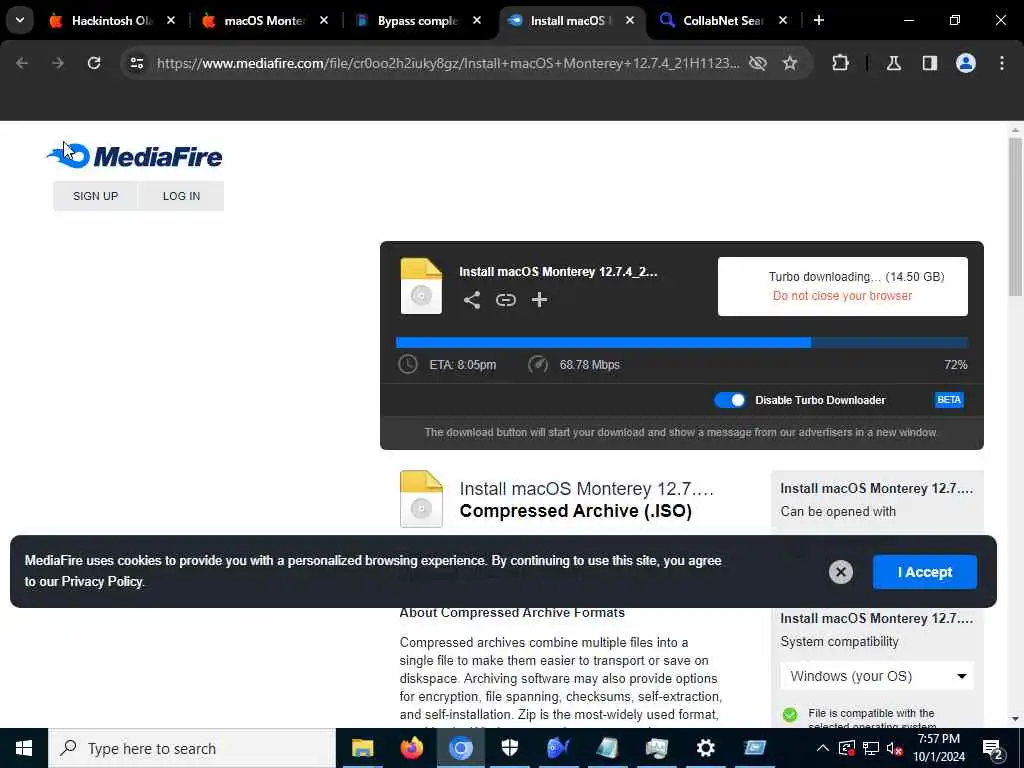Click the green compatibility check icon
The width and height of the screenshot is (1024, 768).
(790, 714)
